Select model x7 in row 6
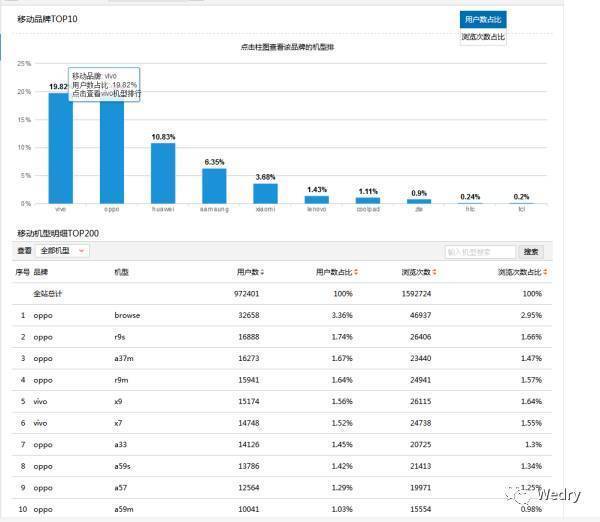Screen dimensions: 600x522 coord(118,423)
